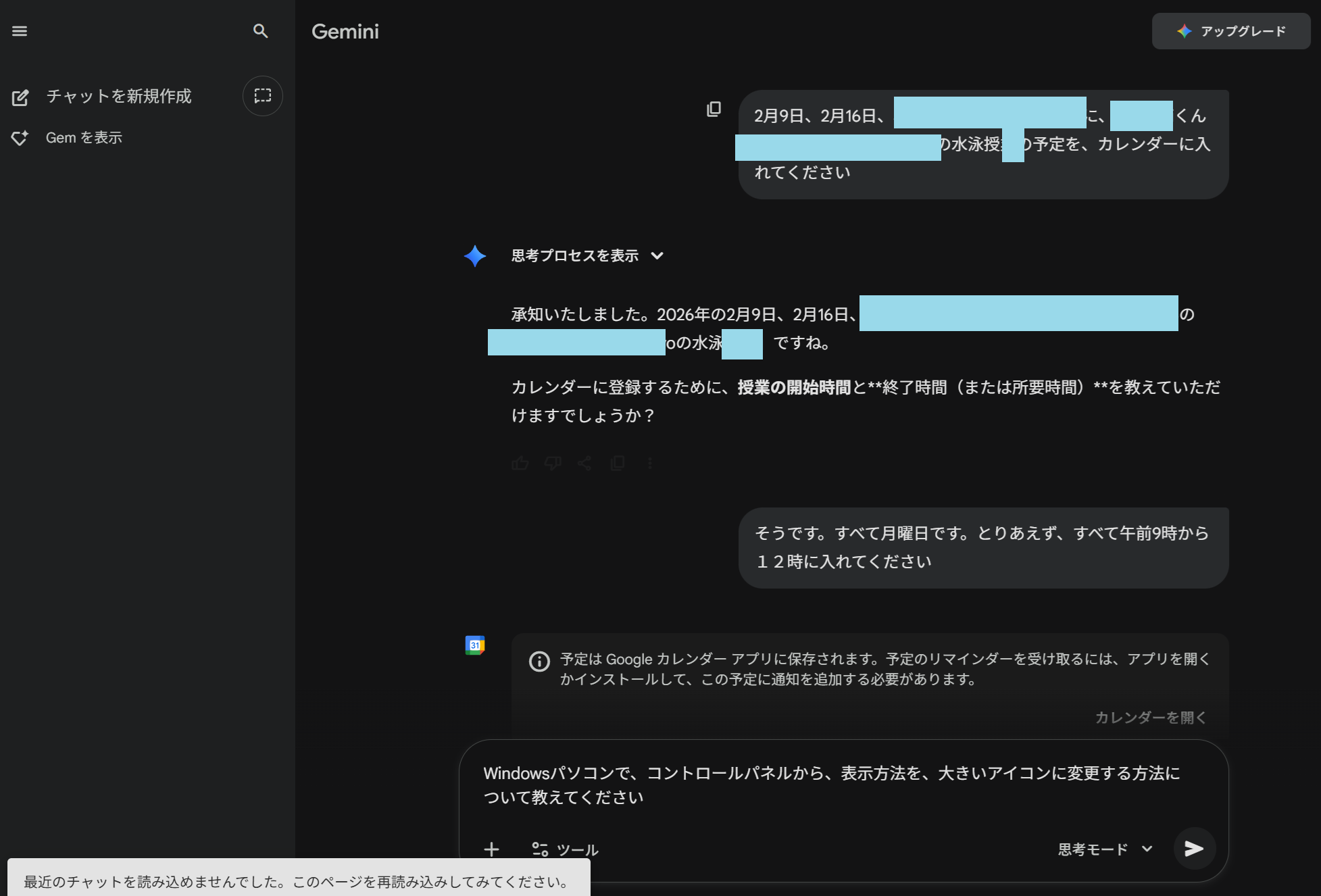Open the hamburger main menu
1321x896 pixels.
pyautogui.click(x=20, y=31)
